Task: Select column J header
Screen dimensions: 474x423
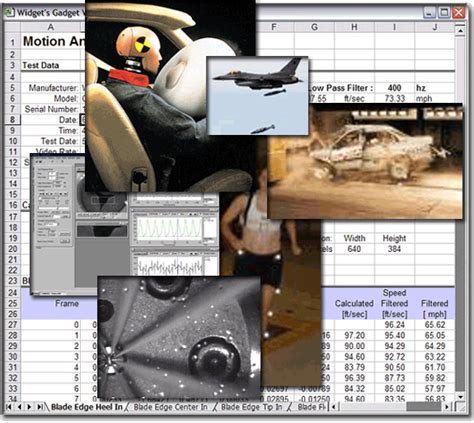Action: [435, 27]
